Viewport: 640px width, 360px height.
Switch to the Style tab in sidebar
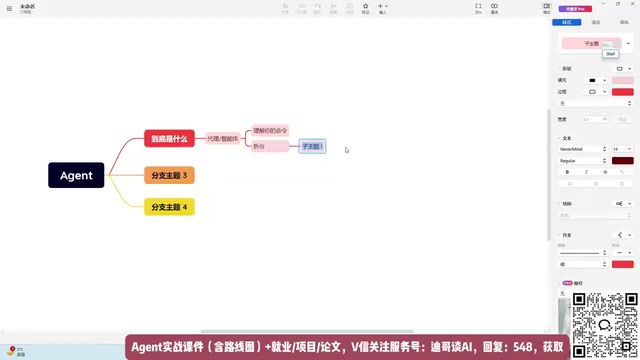click(x=567, y=22)
